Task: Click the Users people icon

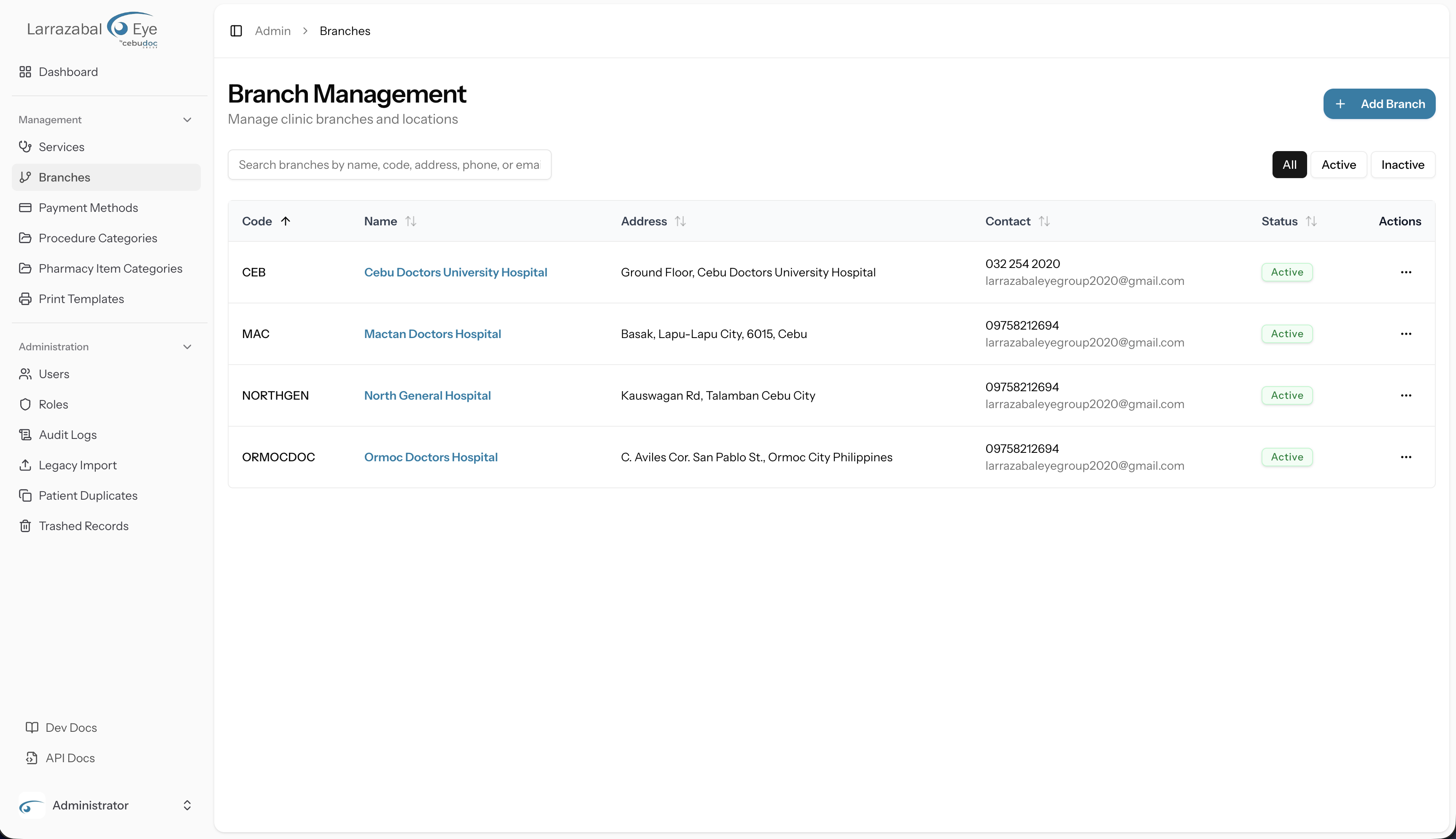Action: (x=25, y=374)
